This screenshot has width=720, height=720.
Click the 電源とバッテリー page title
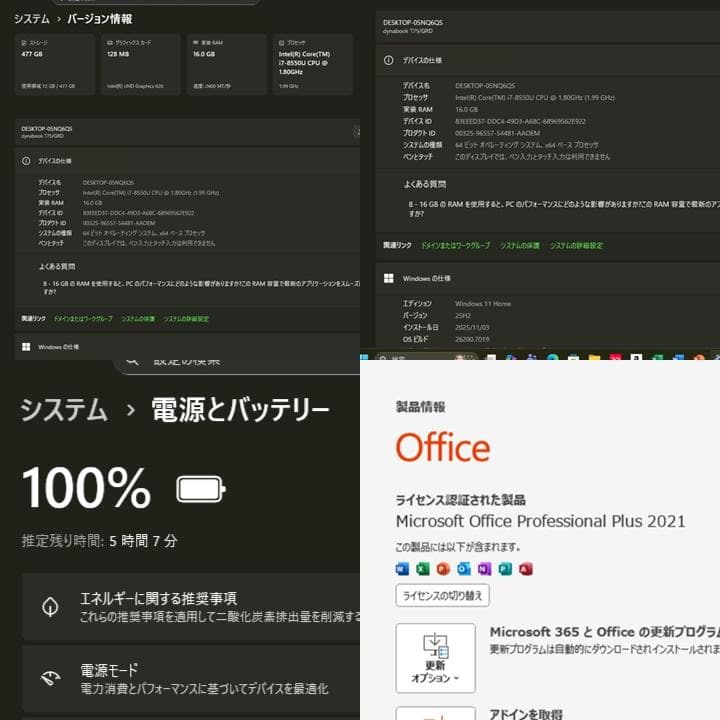pyautogui.click(x=241, y=410)
